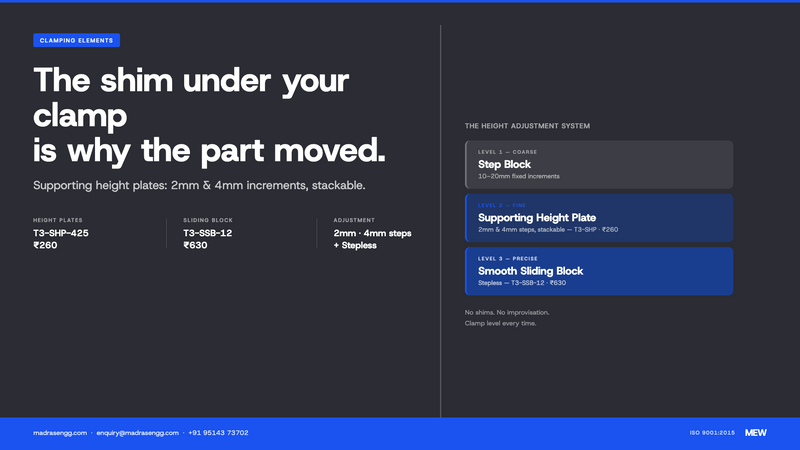Viewport: 800px width, 450px height.
Task: Click the T3-SSB-12 sliding block code
Action: point(208,233)
